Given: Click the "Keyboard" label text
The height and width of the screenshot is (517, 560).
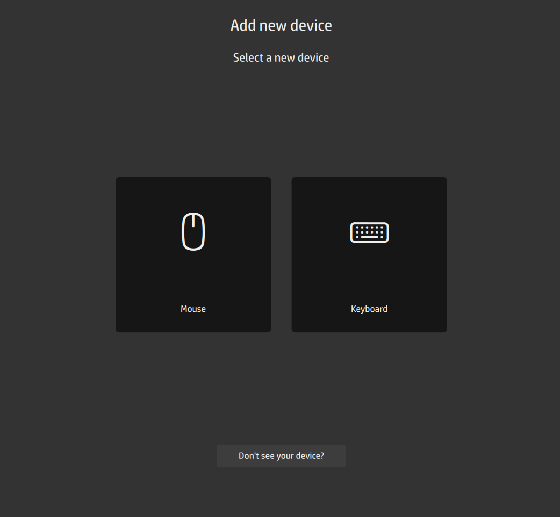Looking at the screenshot, I should coord(369,309).
